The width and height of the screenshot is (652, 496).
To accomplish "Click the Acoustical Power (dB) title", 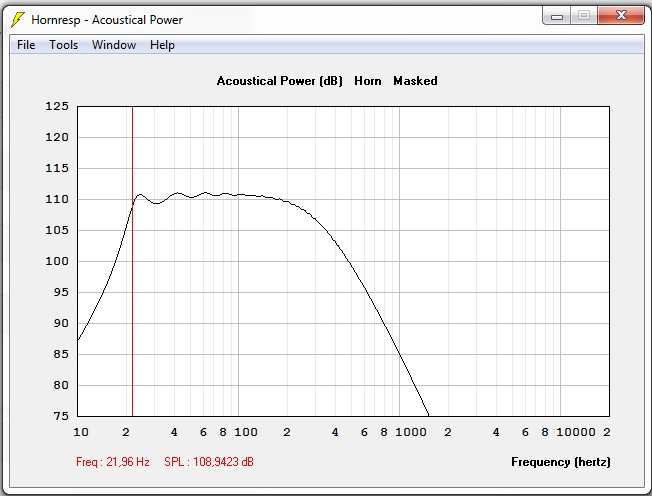I will 279,81.
